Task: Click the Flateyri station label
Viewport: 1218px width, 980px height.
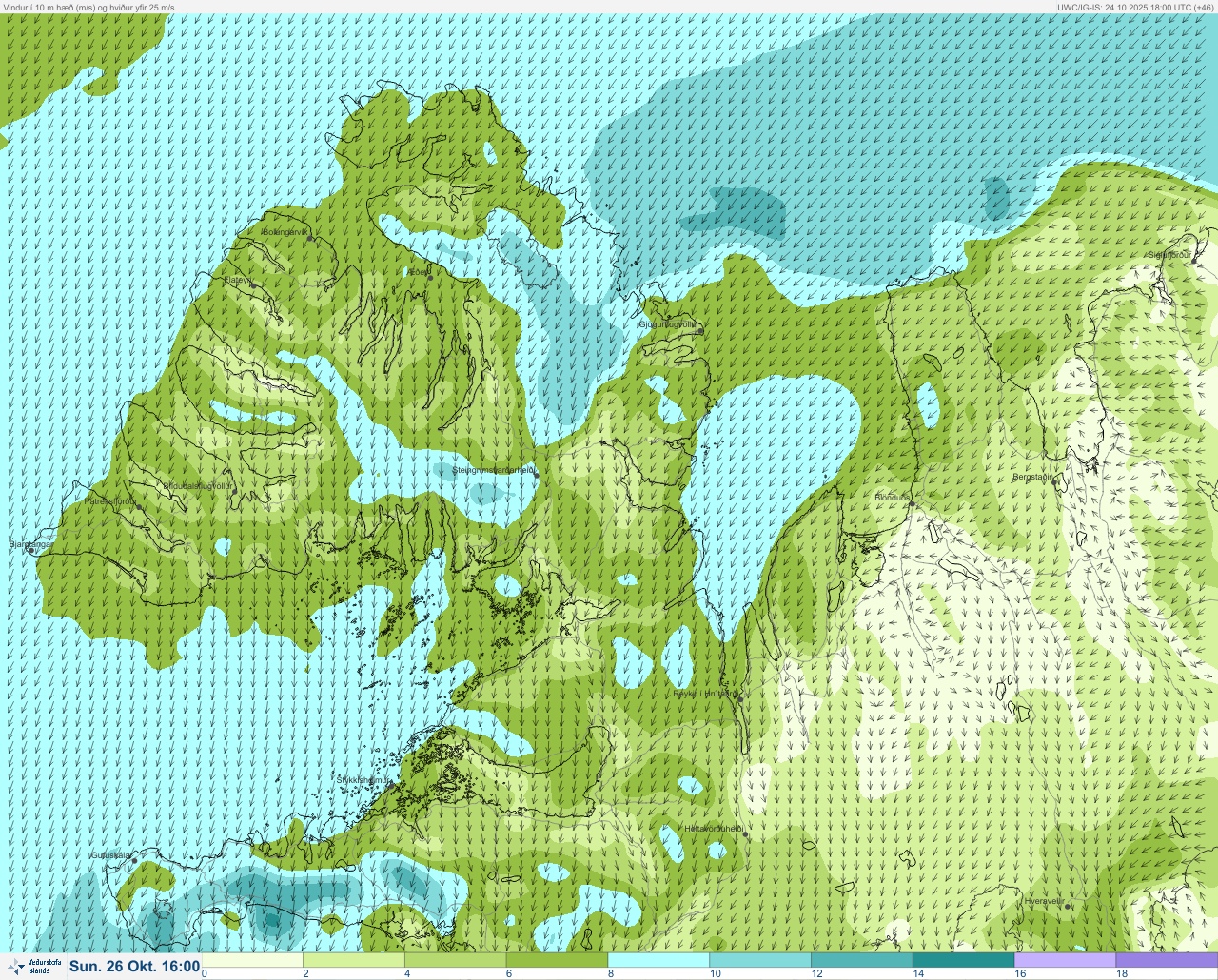Action: tap(238, 280)
